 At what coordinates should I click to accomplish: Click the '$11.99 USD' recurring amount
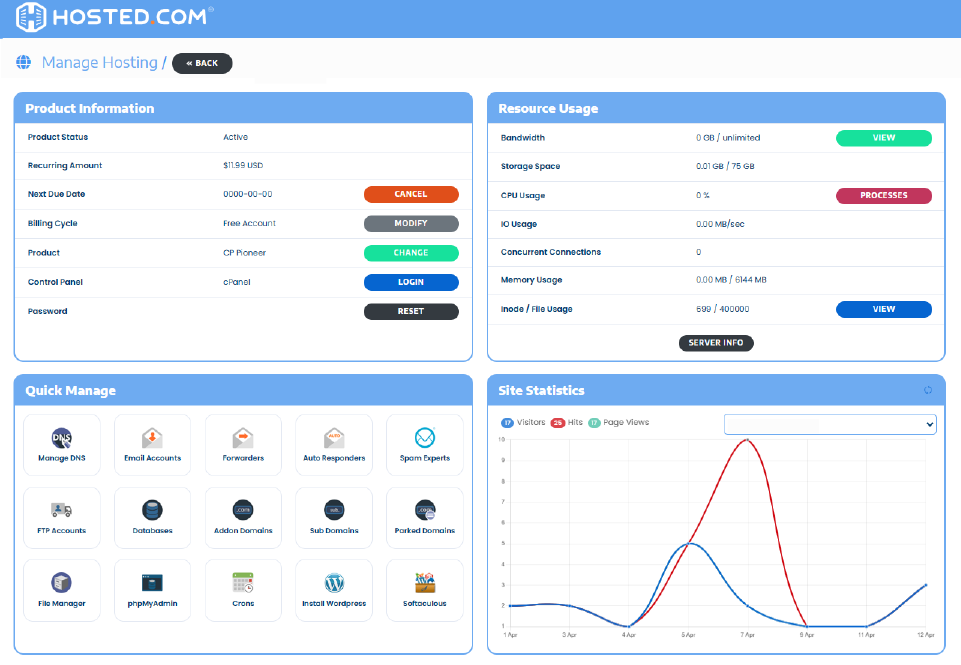(x=243, y=165)
